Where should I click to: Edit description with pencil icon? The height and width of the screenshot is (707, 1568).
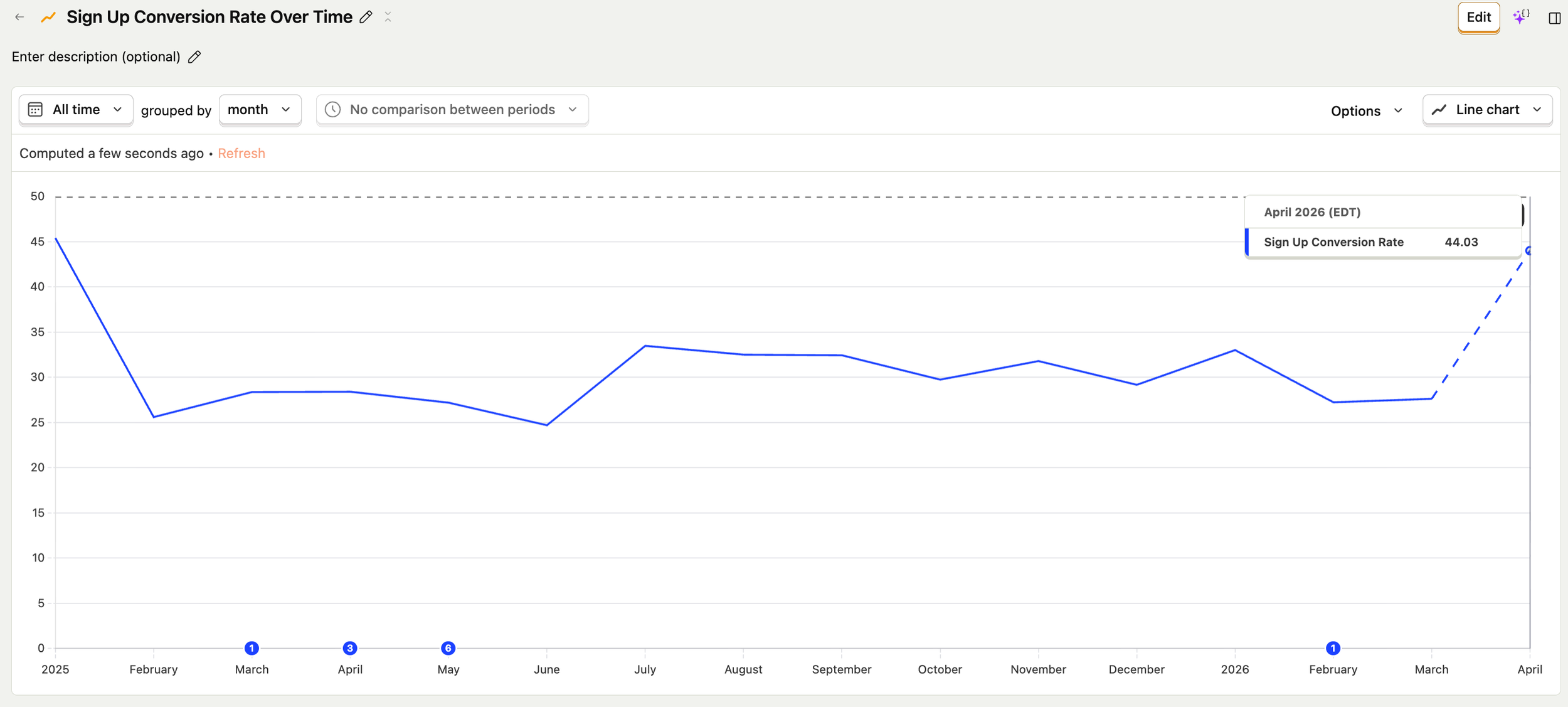[x=194, y=57]
